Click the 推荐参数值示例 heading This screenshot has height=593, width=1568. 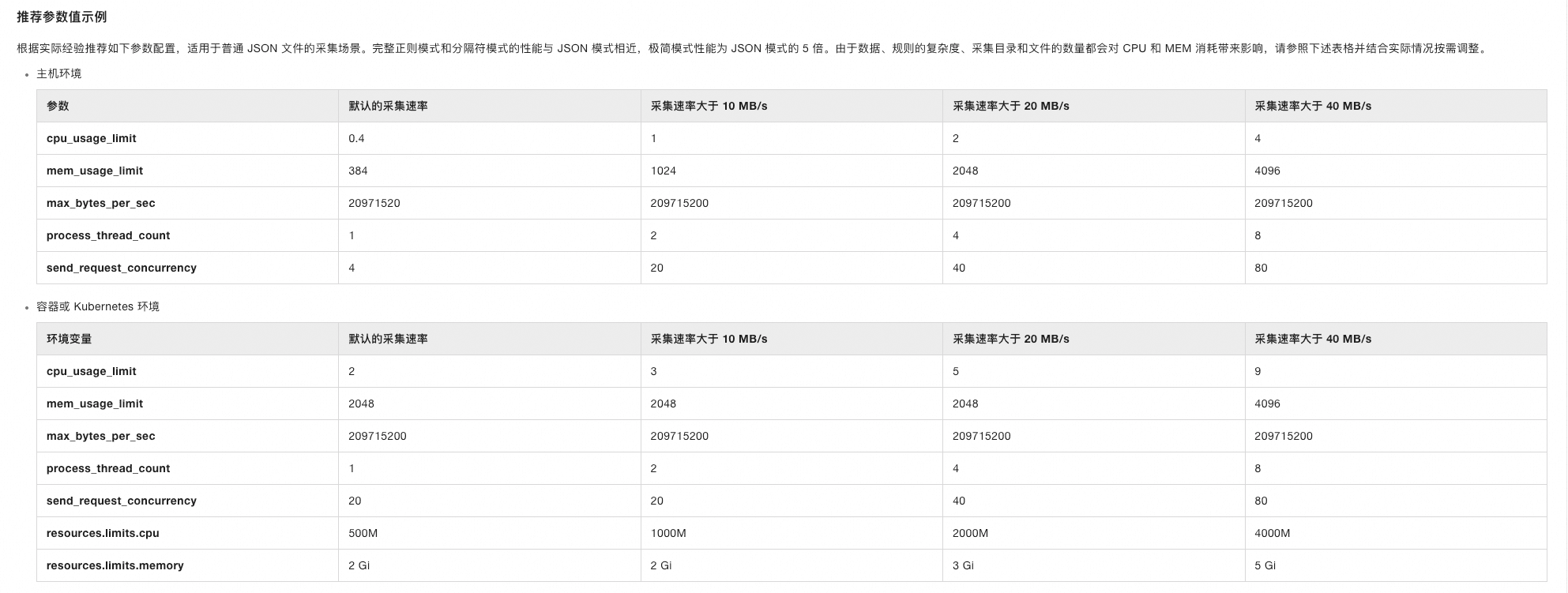[x=62, y=17]
